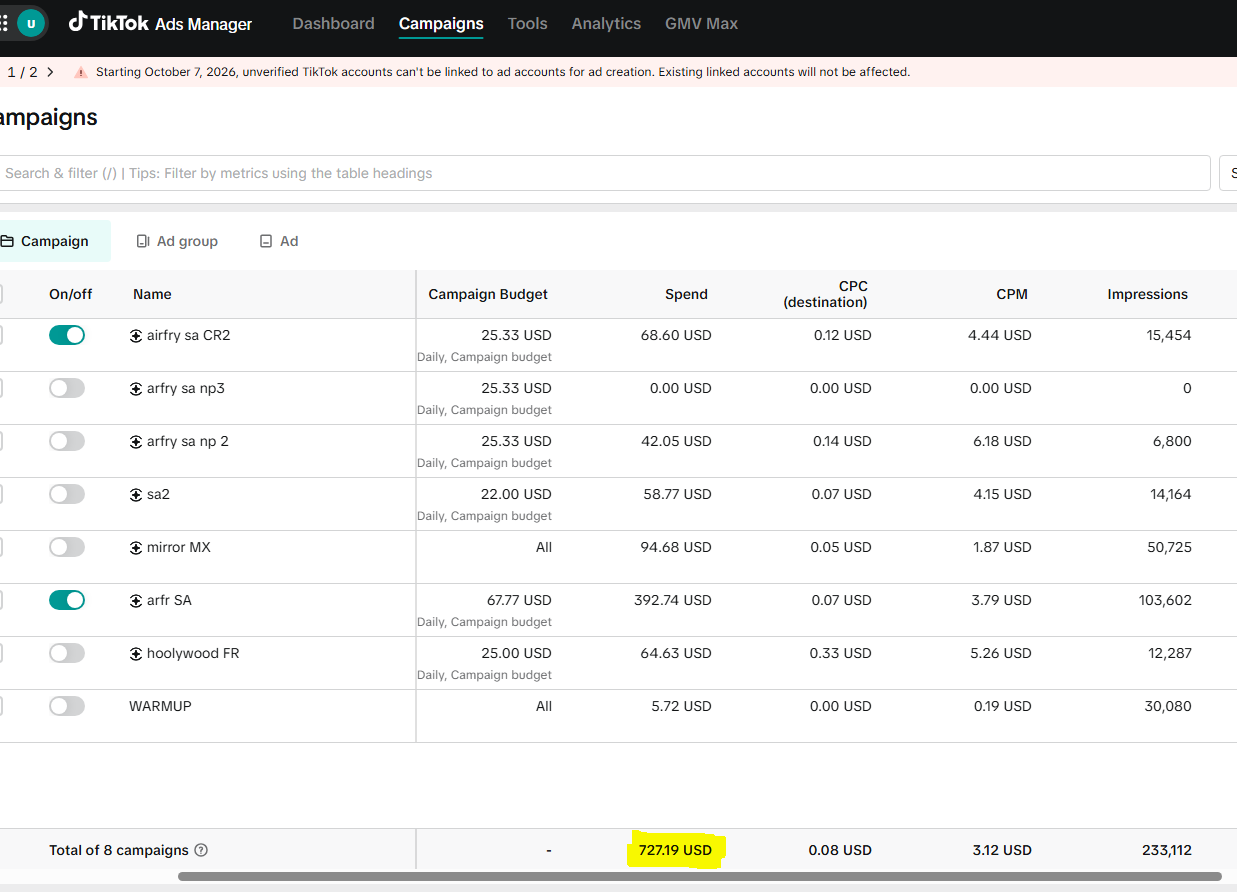The height and width of the screenshot is (892, 1237).
Task: Select the 392.74 USD spend value
Action: tap(673, 600)
